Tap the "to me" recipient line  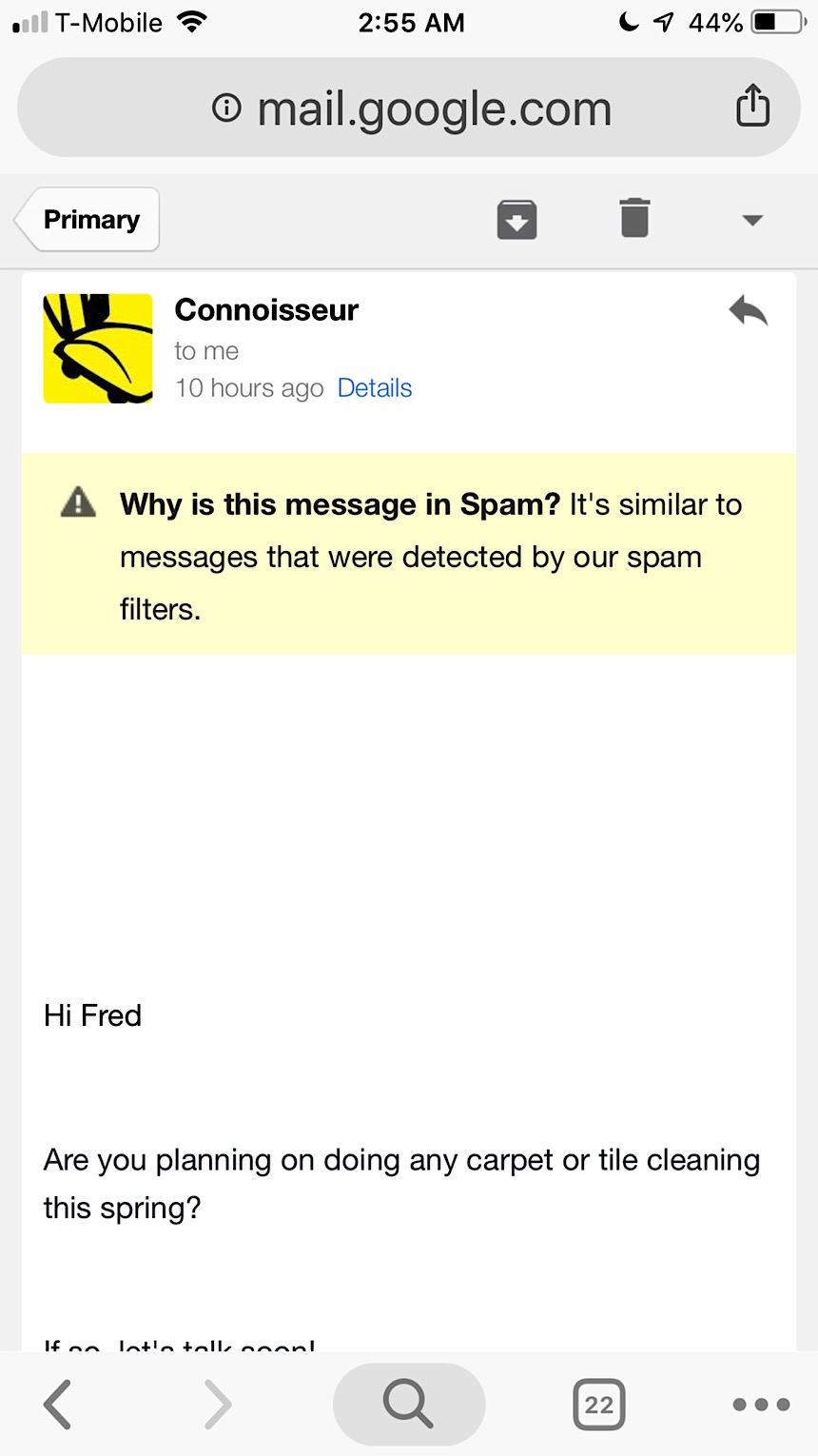206,351
